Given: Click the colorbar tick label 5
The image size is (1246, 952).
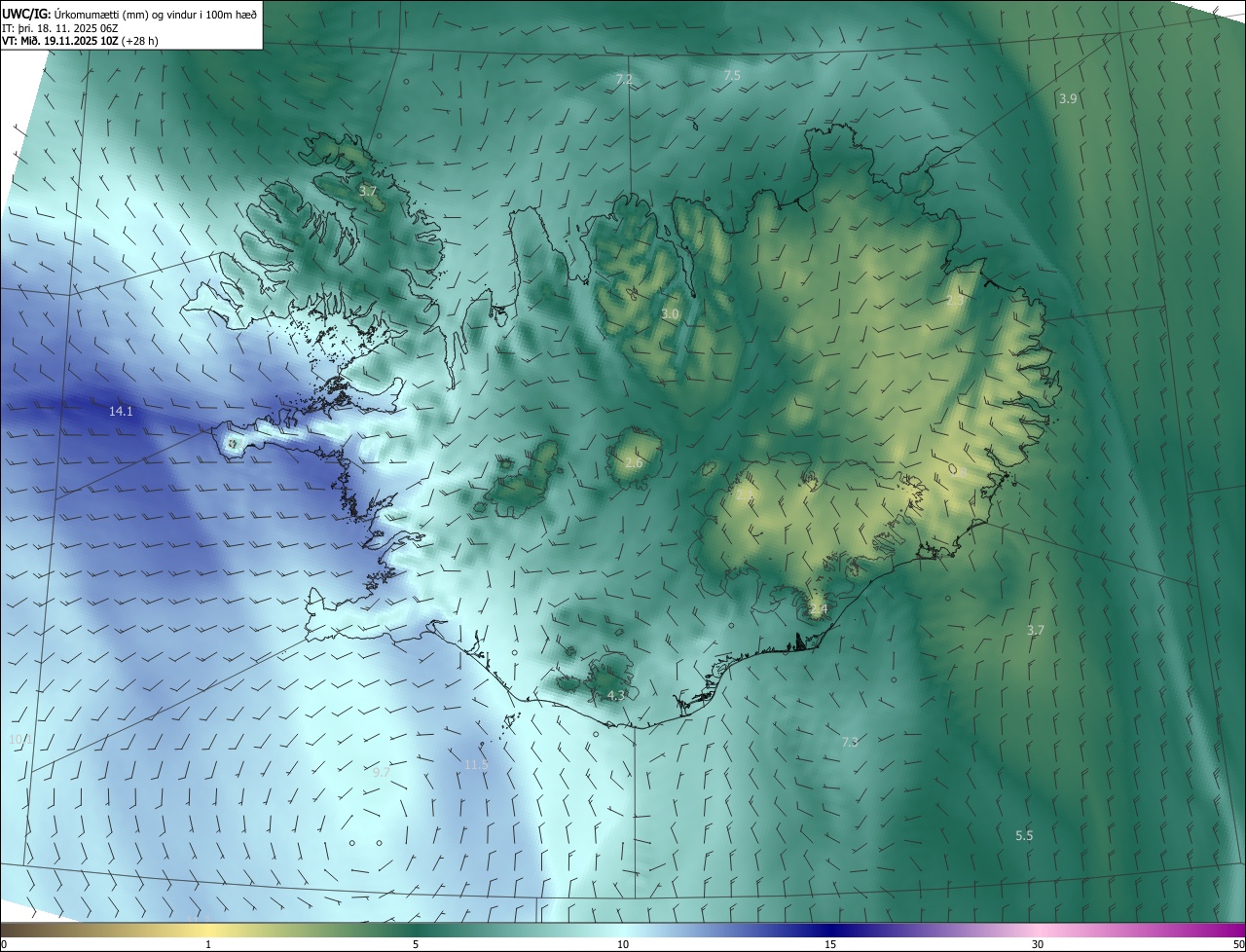Looking at the screenshot, I should pyautogui.click(x=416, y=944).
